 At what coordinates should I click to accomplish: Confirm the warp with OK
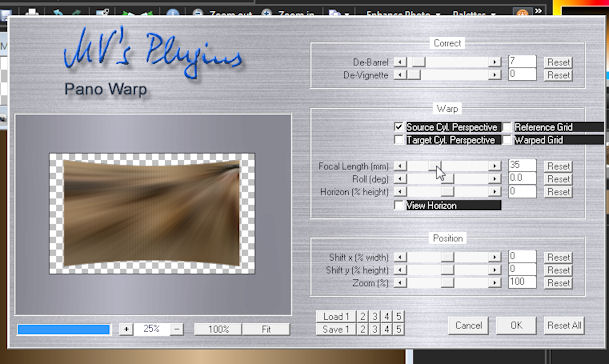pyautogui.click(x=516, y=326)
